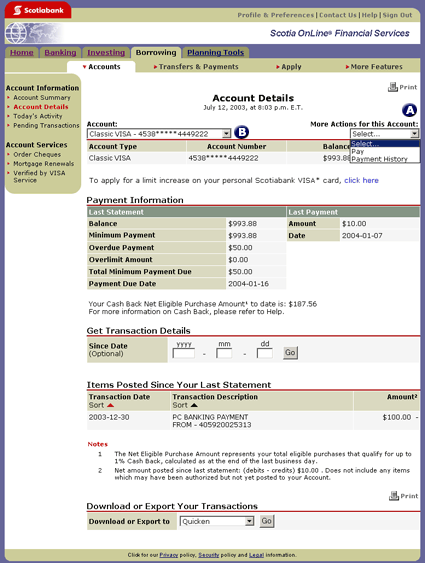This screenshot has width=425, height=563.
Task: Open Pending Transactions in sidebar
Action: (x=46, y=126)
